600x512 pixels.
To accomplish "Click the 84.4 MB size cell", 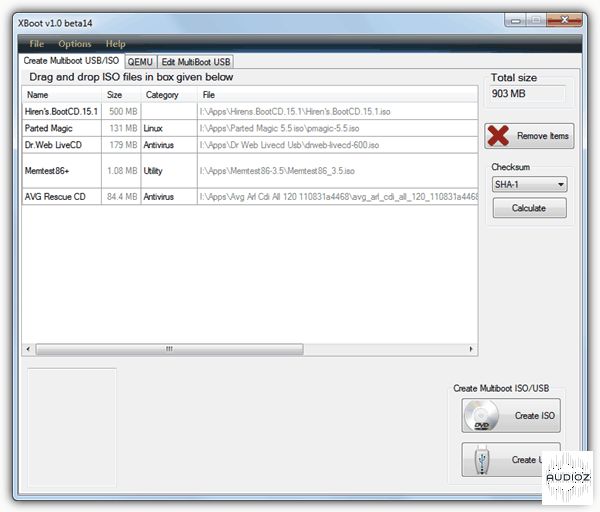I will pos(122,197).
